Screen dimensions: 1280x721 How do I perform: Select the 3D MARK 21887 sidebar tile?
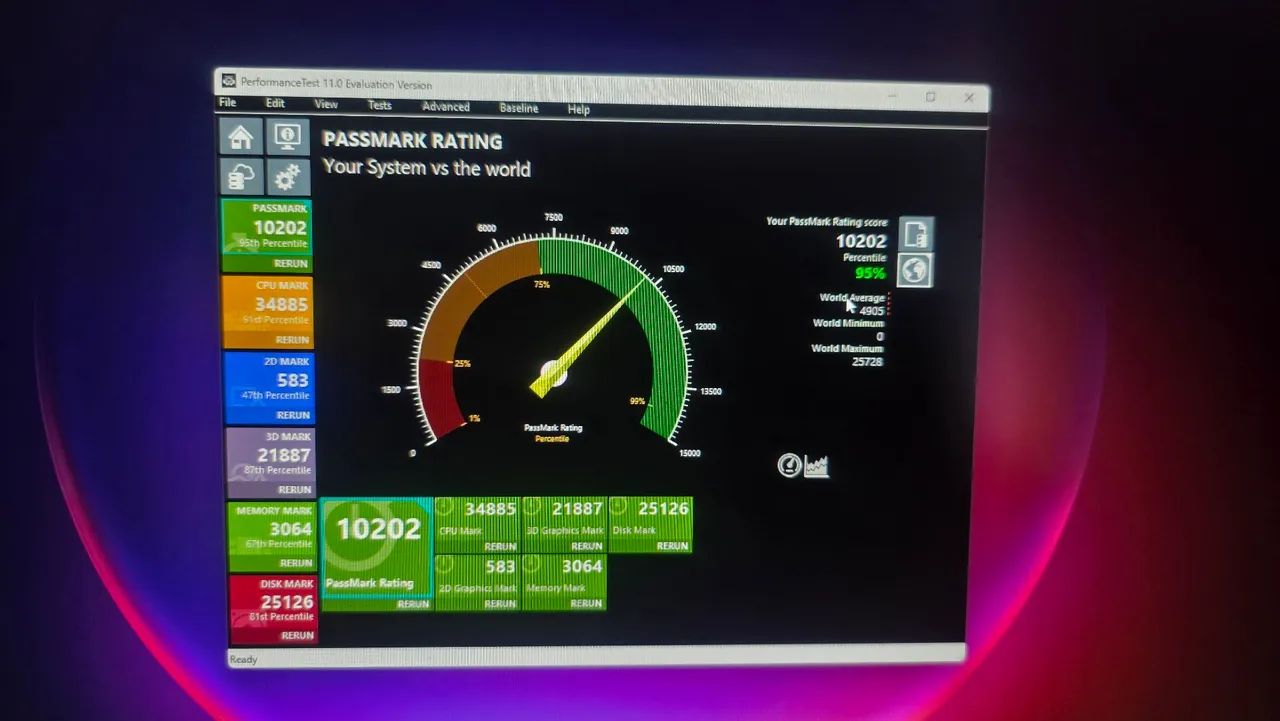271,462
